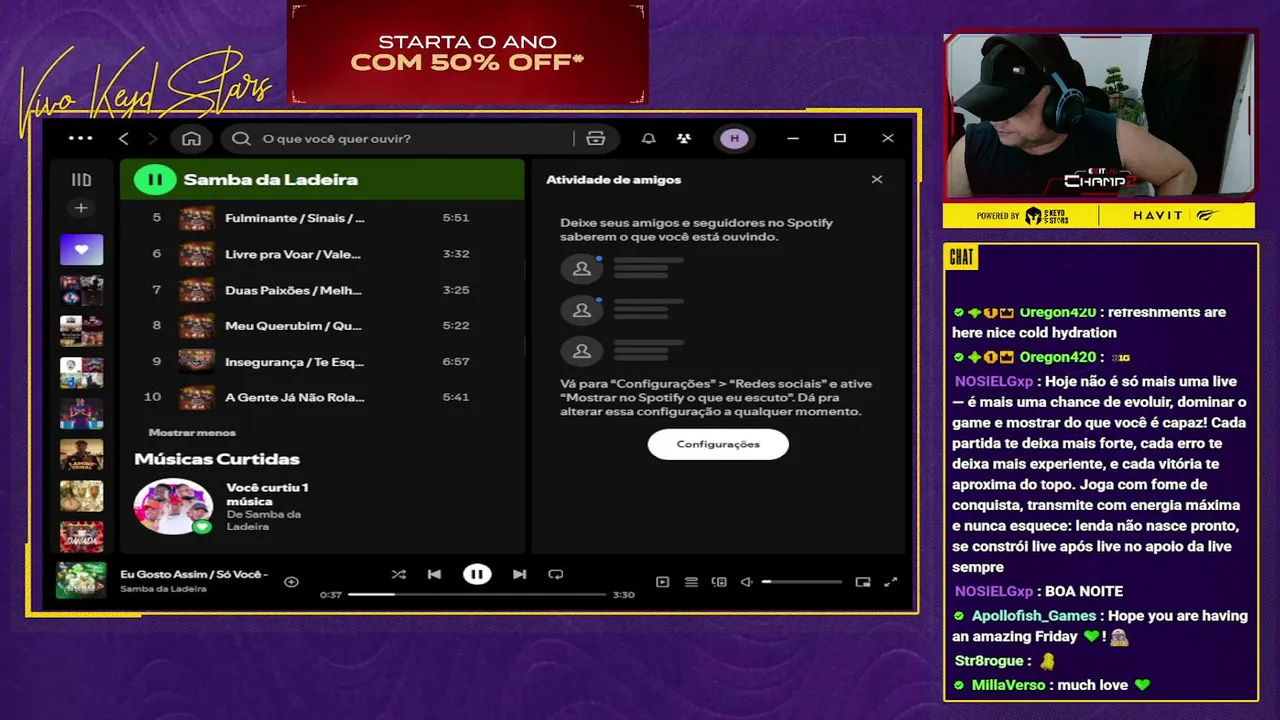Pause playback with the center button
The width and height of the screenshot is (1280, 720).
(x=477, y=574)
